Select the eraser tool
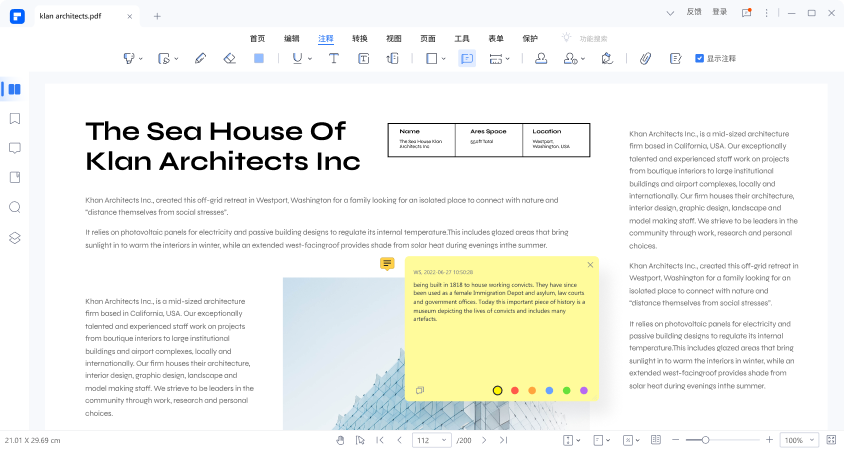Viewport: 844px width, 450px height. click(x=230, y=58)
